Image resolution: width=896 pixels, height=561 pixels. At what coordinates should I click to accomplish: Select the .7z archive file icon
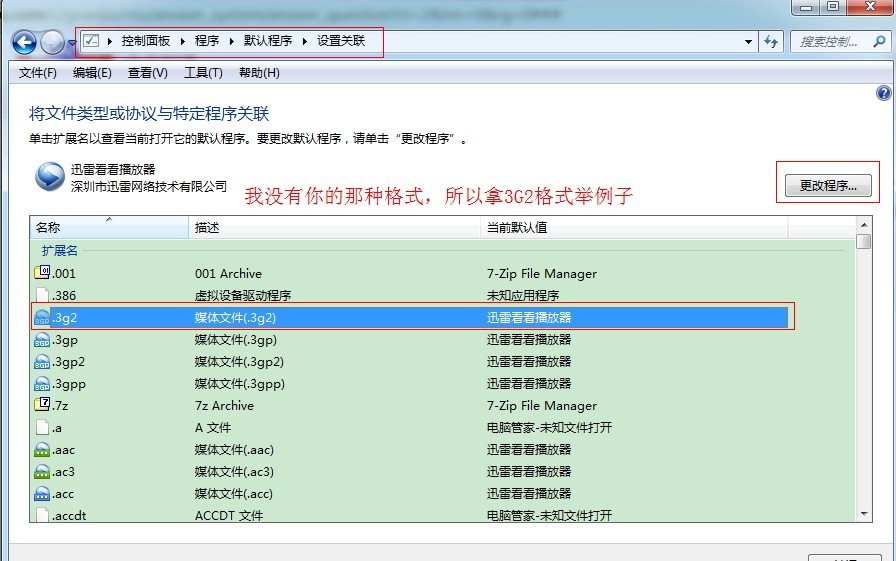click(x=42, y=405)
